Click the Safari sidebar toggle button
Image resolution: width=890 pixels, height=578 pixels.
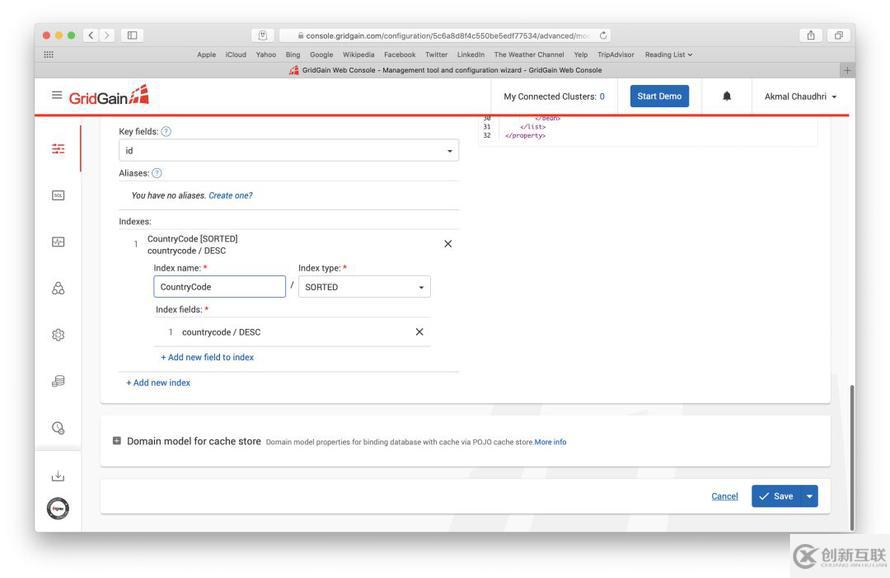[x=131, y=36]
